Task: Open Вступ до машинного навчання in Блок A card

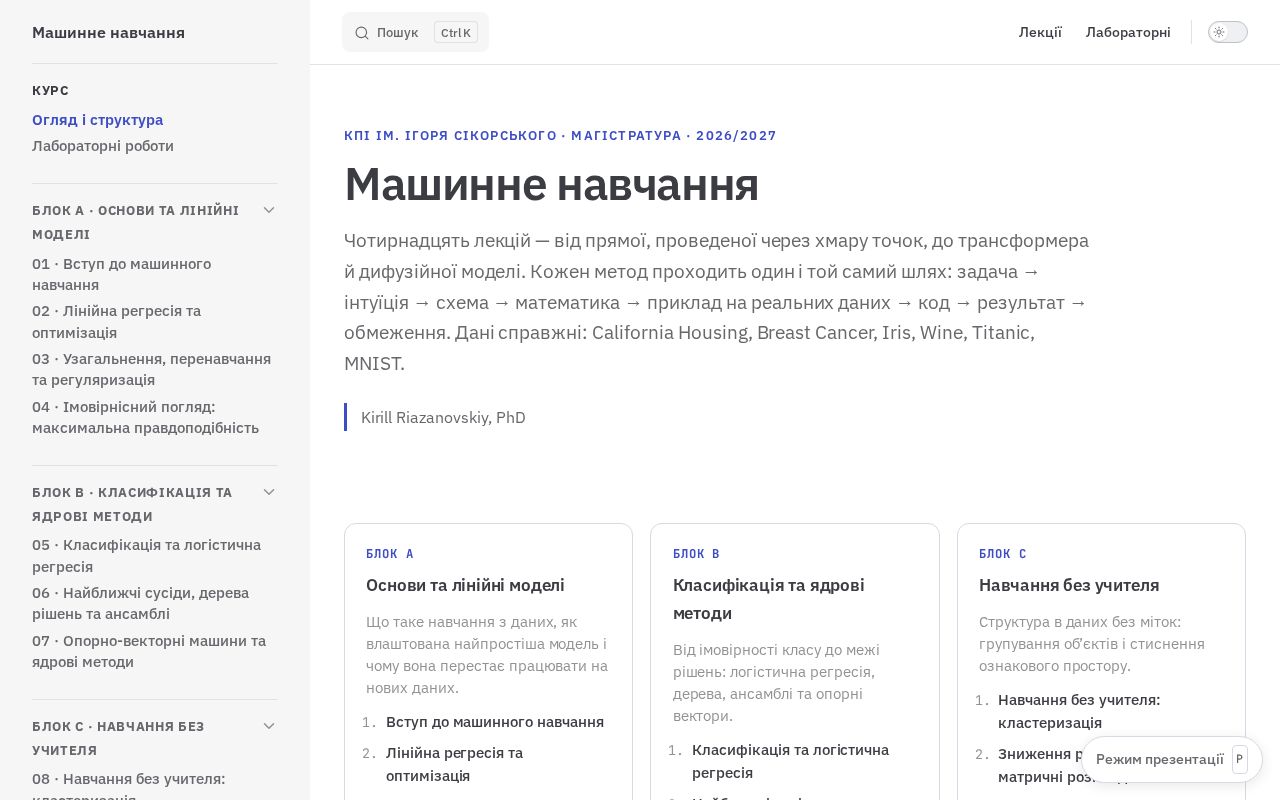Action: (x=495, y=722)
